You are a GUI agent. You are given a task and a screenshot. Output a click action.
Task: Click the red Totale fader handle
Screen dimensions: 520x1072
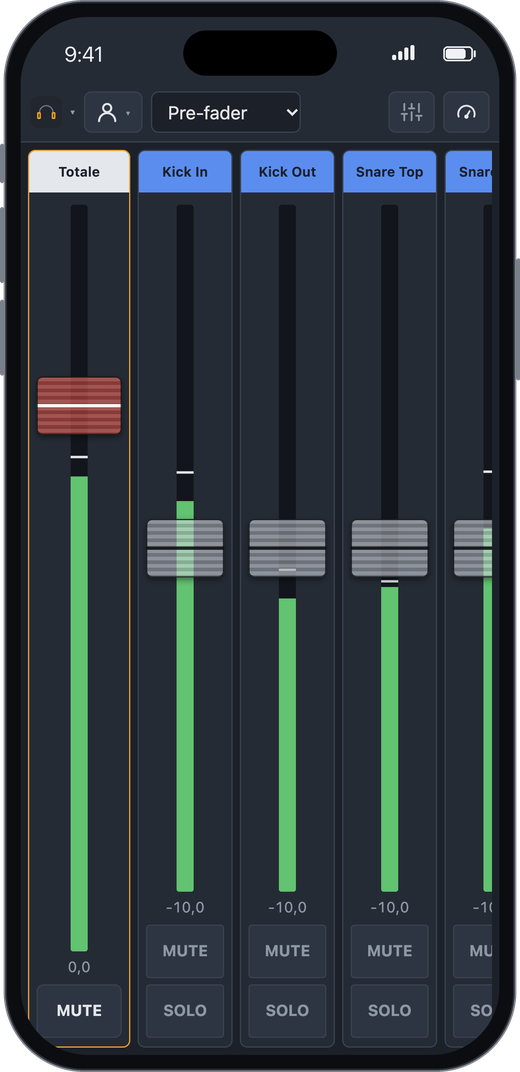[79, 405]
